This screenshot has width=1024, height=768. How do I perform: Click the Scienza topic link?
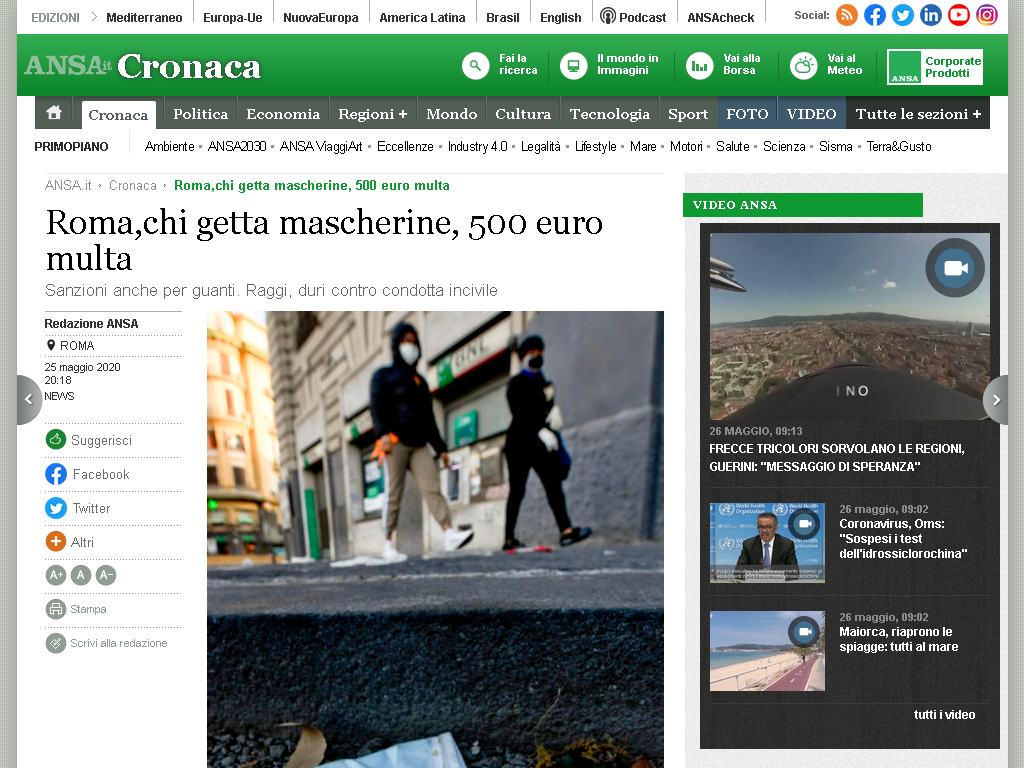pos(784,146)
